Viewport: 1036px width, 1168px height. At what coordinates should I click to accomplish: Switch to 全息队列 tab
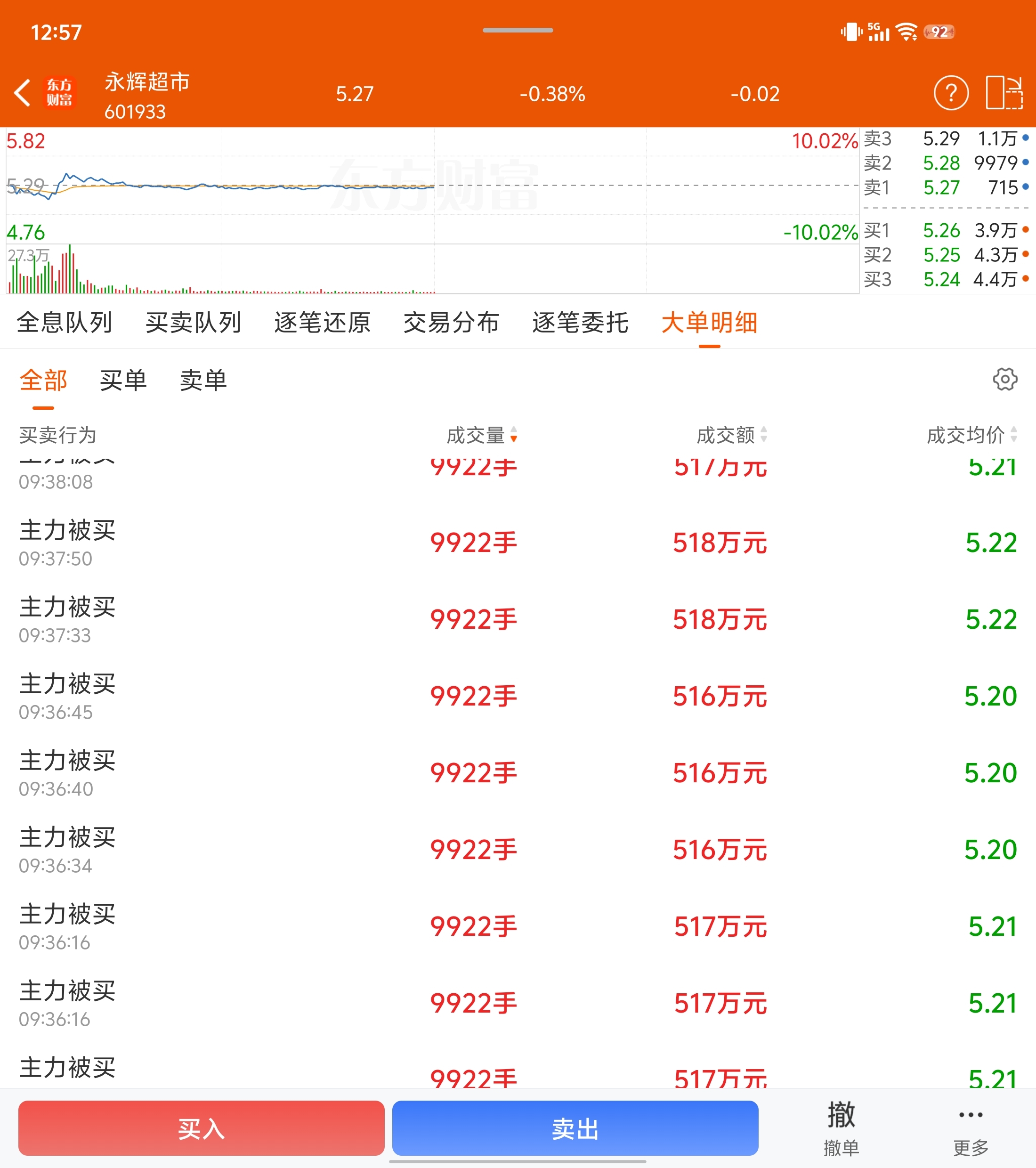(x=64, y=323)
